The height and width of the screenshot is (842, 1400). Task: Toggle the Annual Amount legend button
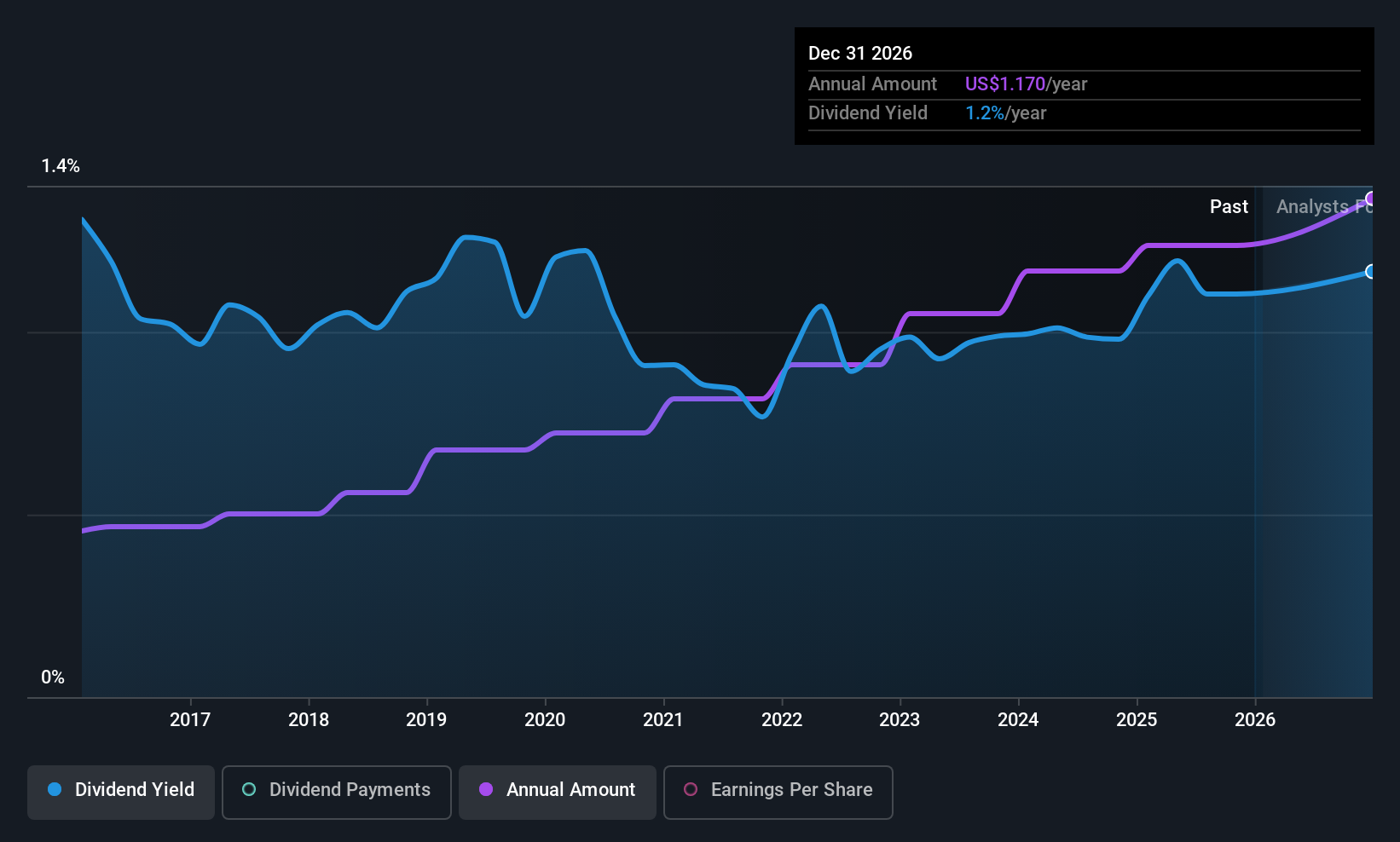(558, 793)
